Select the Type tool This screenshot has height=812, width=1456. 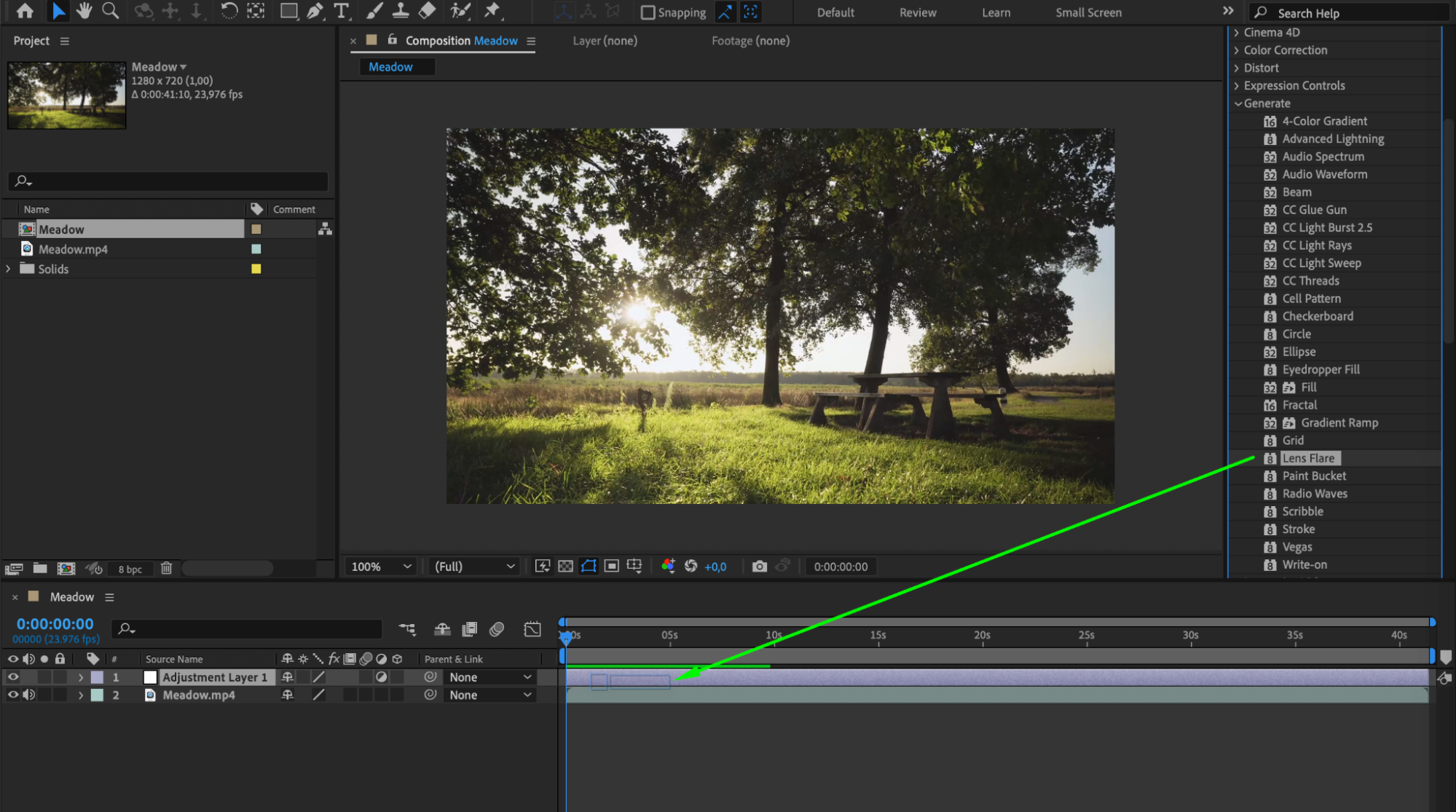pos(341,11)
